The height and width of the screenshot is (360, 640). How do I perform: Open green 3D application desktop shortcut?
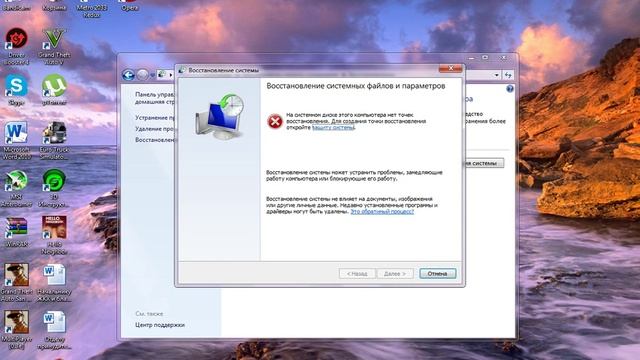tap(54, 188)
